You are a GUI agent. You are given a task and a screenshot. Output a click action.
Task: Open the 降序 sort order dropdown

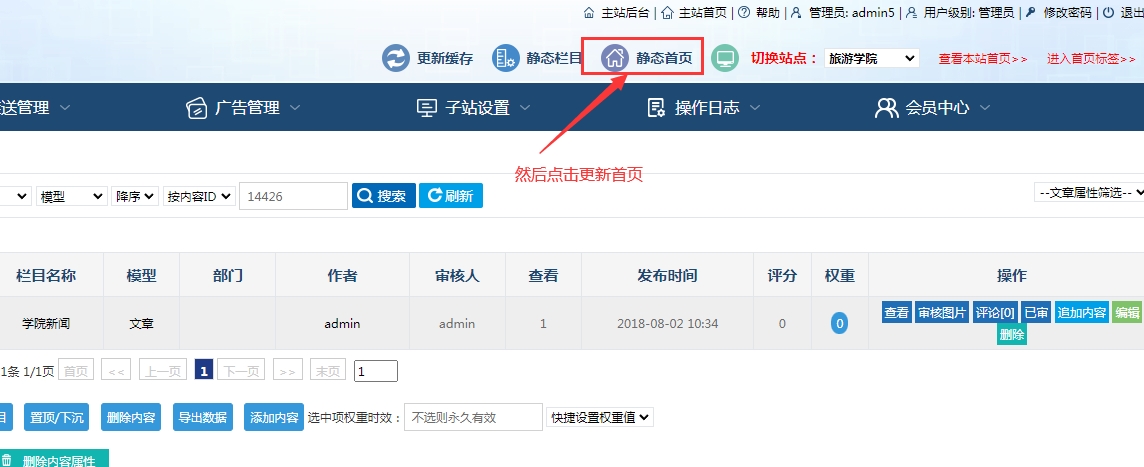pyautogui.click(x=135, y=197)
